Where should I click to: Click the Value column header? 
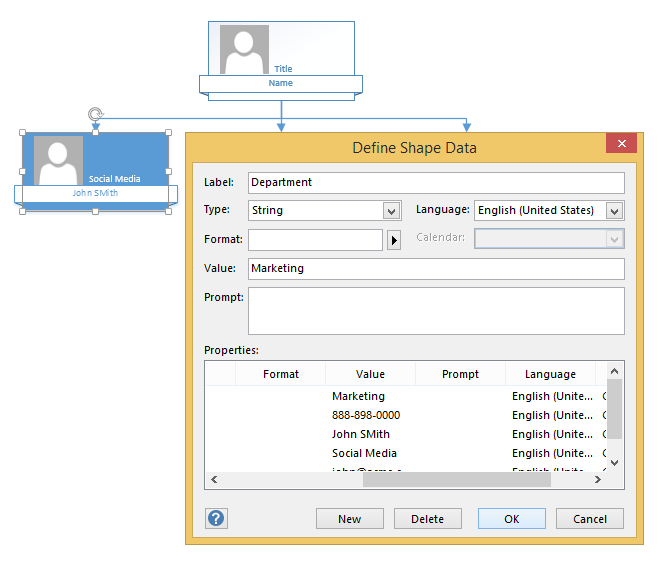(370, 374)
